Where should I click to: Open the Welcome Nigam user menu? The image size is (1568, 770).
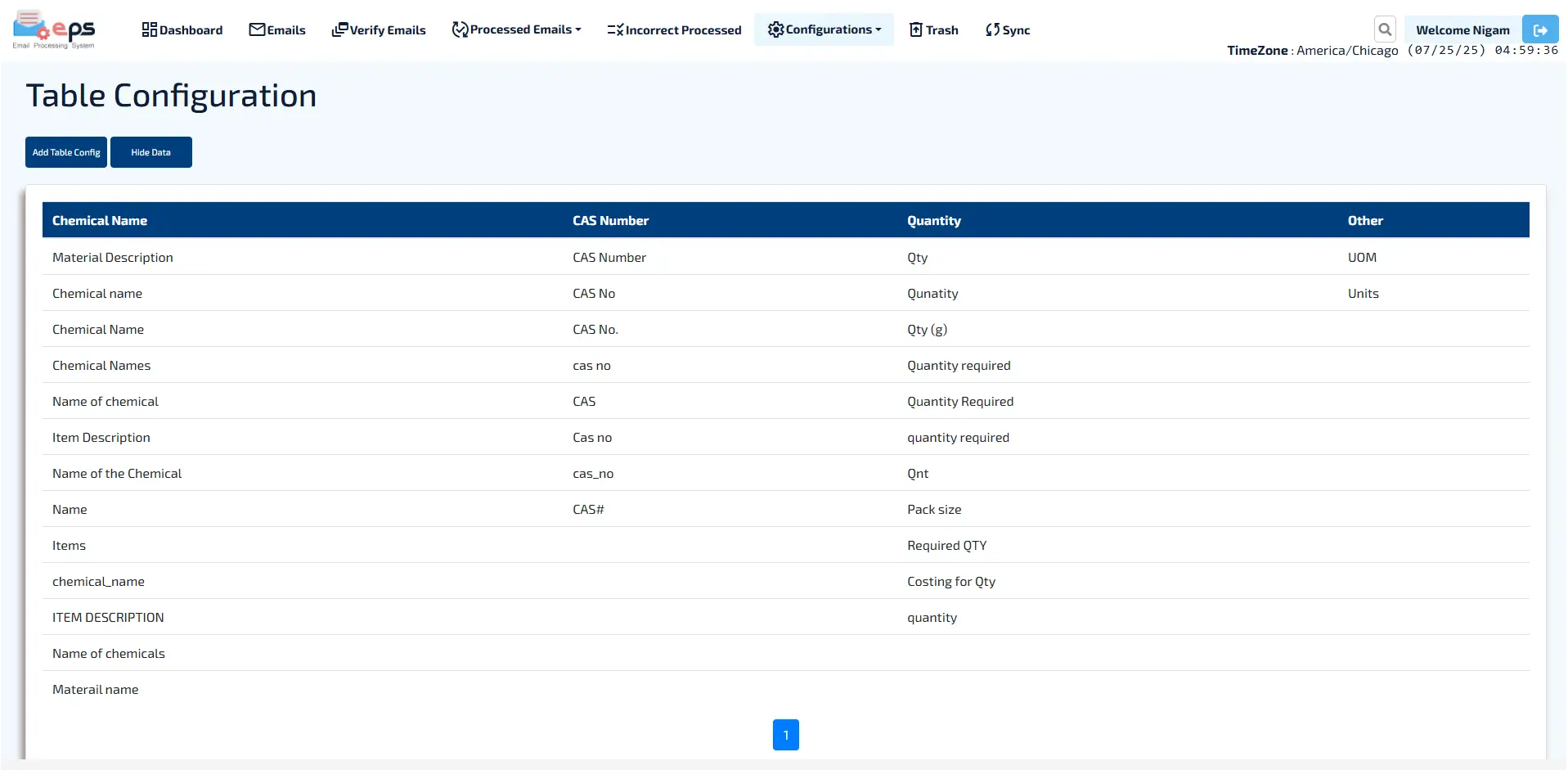click(x=1462, y=30)
